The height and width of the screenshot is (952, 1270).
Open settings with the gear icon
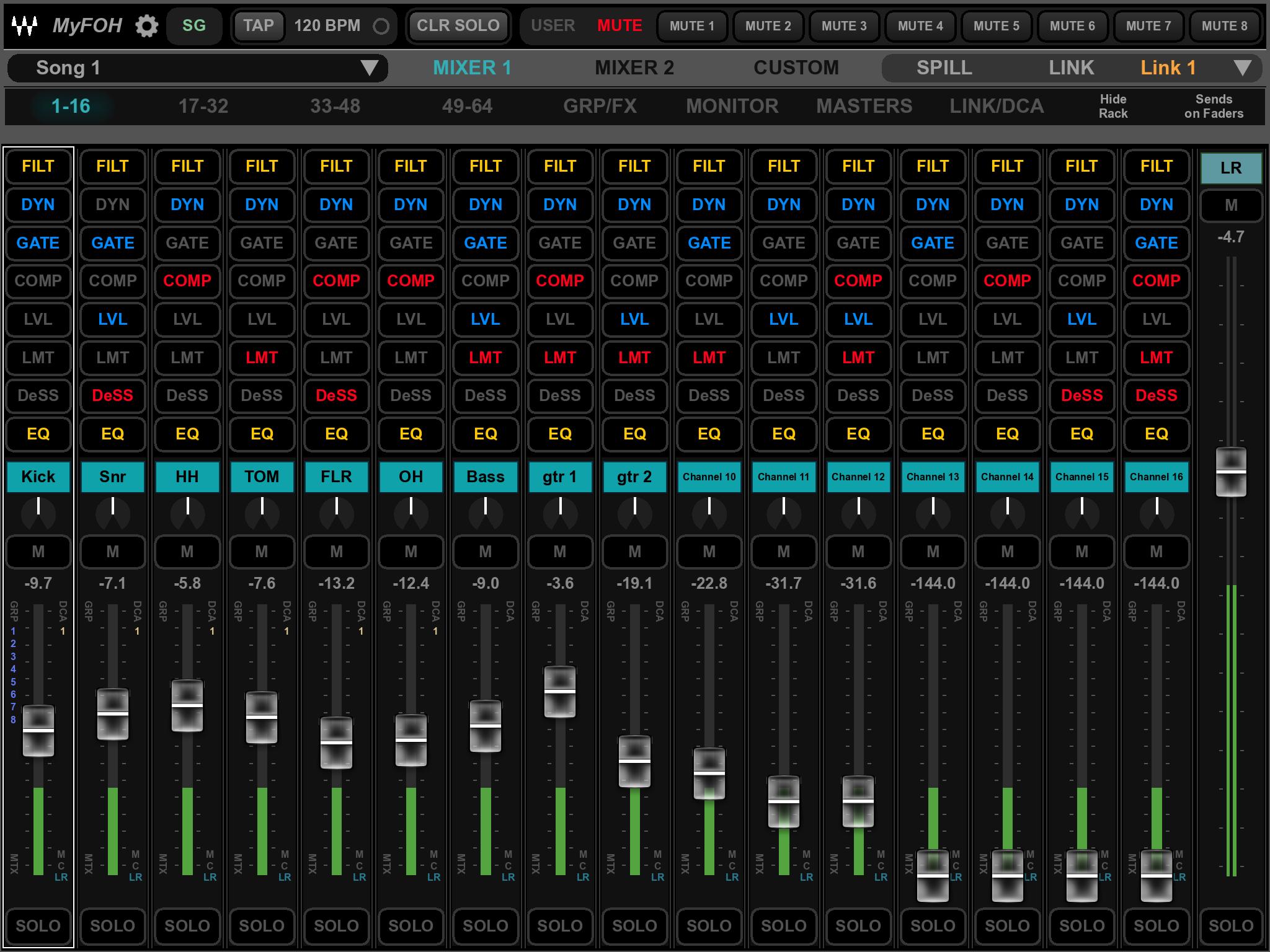[147, 26]
